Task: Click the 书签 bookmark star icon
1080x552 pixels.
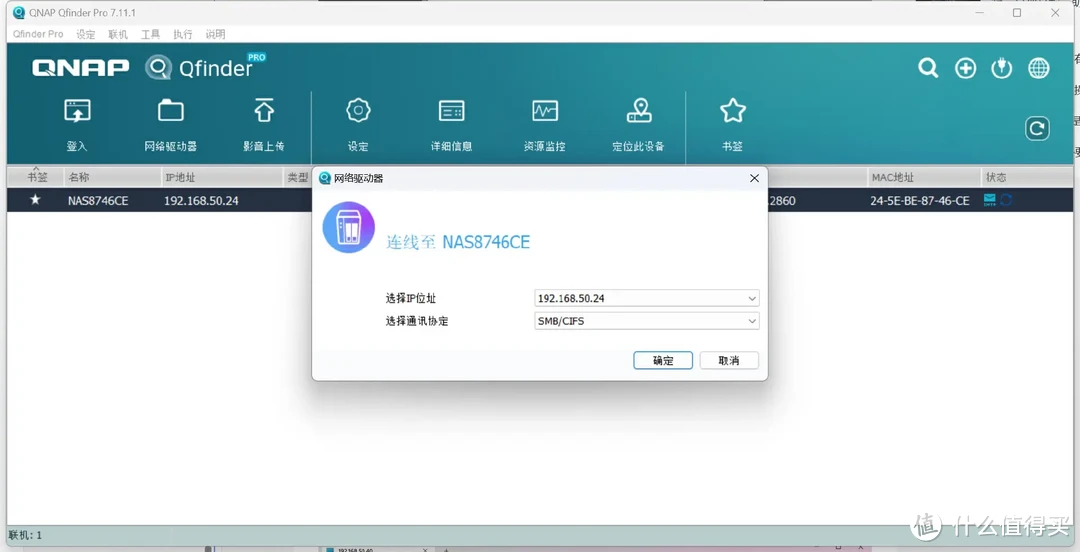Action: (732, 124)
